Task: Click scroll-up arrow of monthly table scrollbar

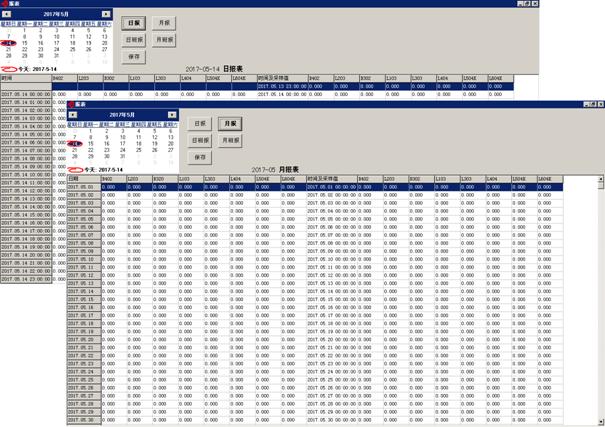Action: [600, 181]
